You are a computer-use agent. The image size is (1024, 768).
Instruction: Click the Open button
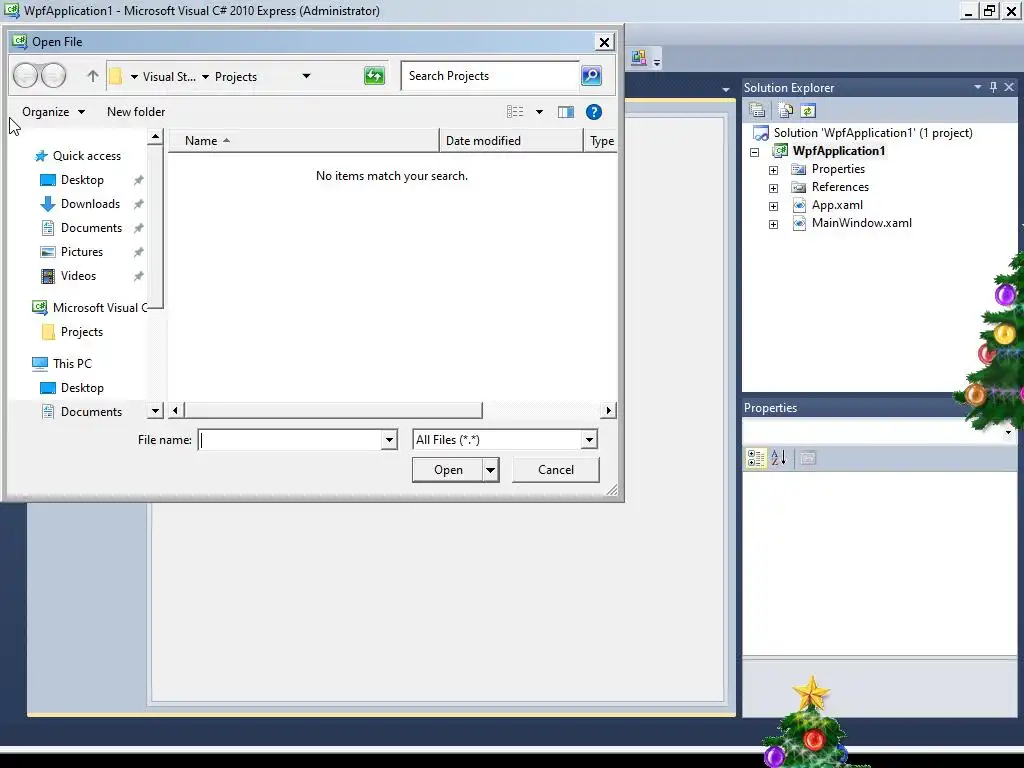coord(448,470)
